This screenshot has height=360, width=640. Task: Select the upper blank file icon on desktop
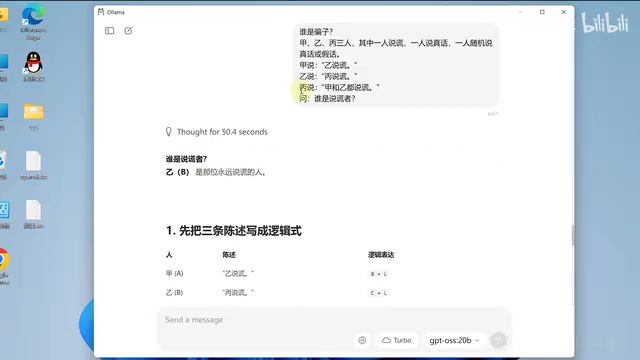[33, 165]
